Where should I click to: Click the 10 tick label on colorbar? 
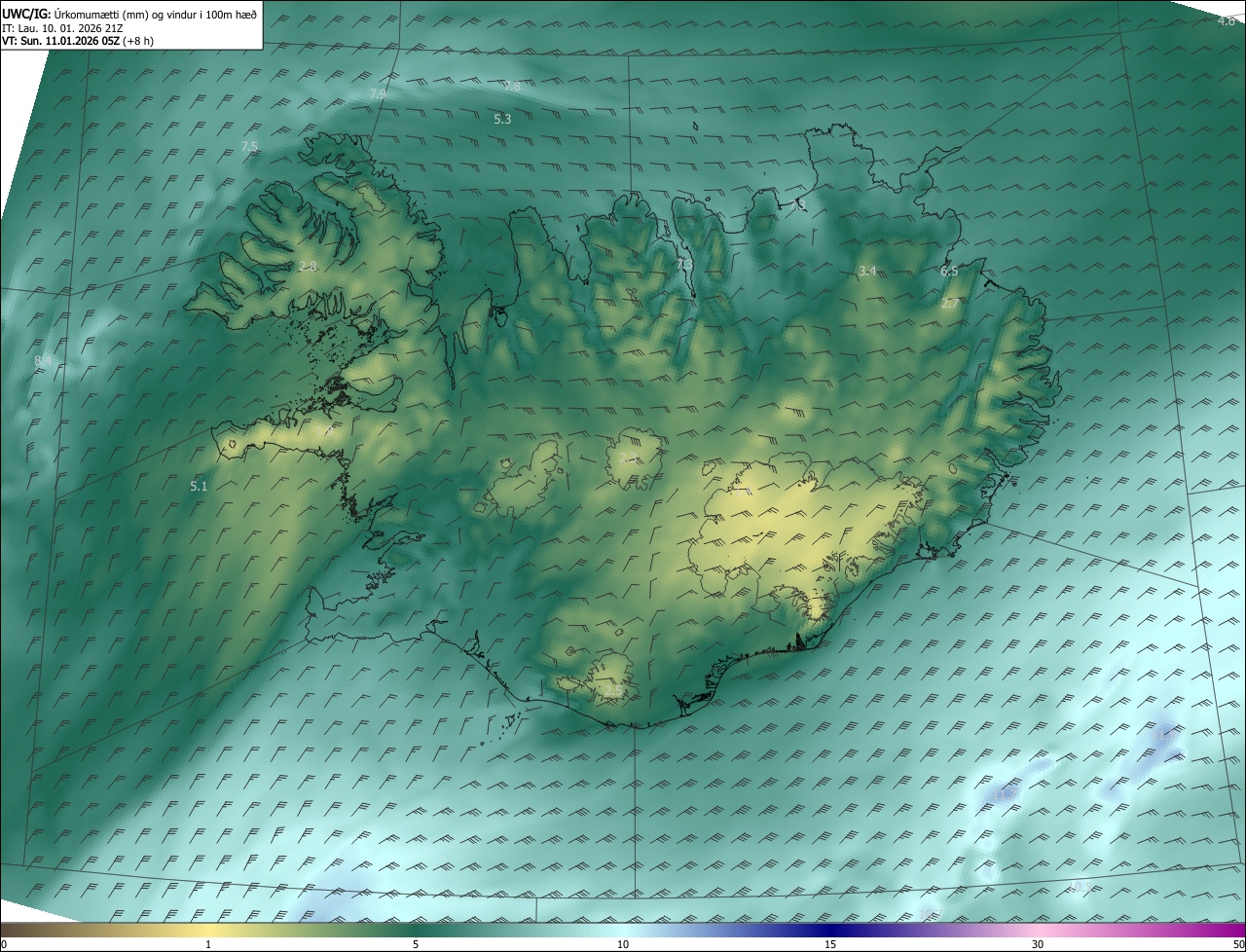[623, 944]
